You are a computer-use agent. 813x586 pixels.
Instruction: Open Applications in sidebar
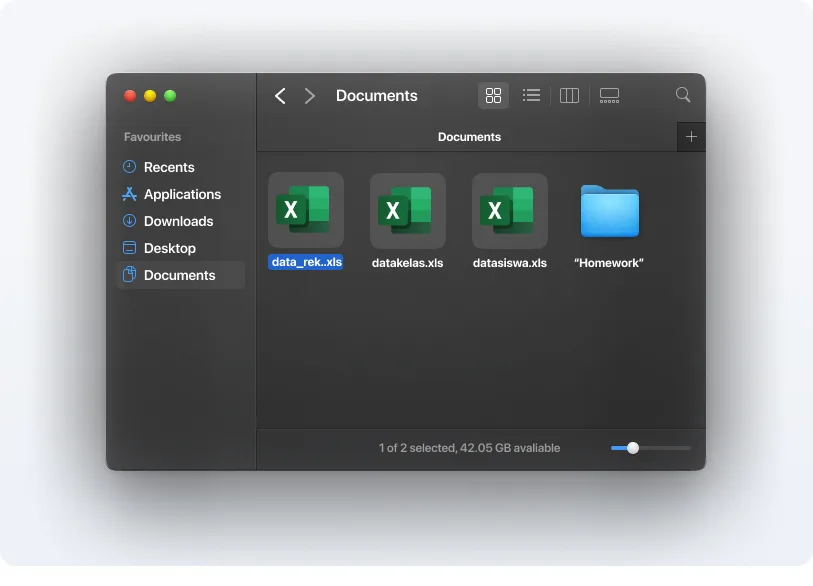pyautogui.click(x=181, y=194)
